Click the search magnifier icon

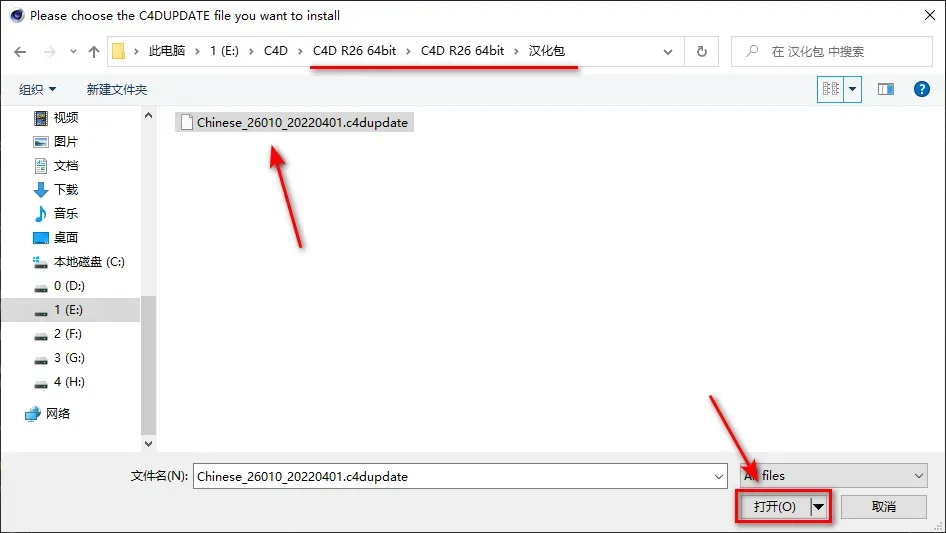pos(752,51)
